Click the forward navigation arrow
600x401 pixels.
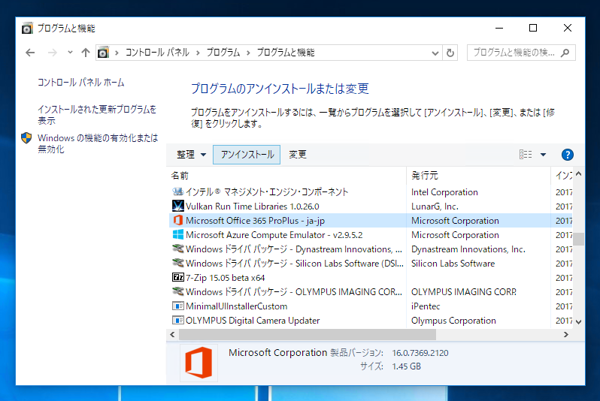click(52, 52)
